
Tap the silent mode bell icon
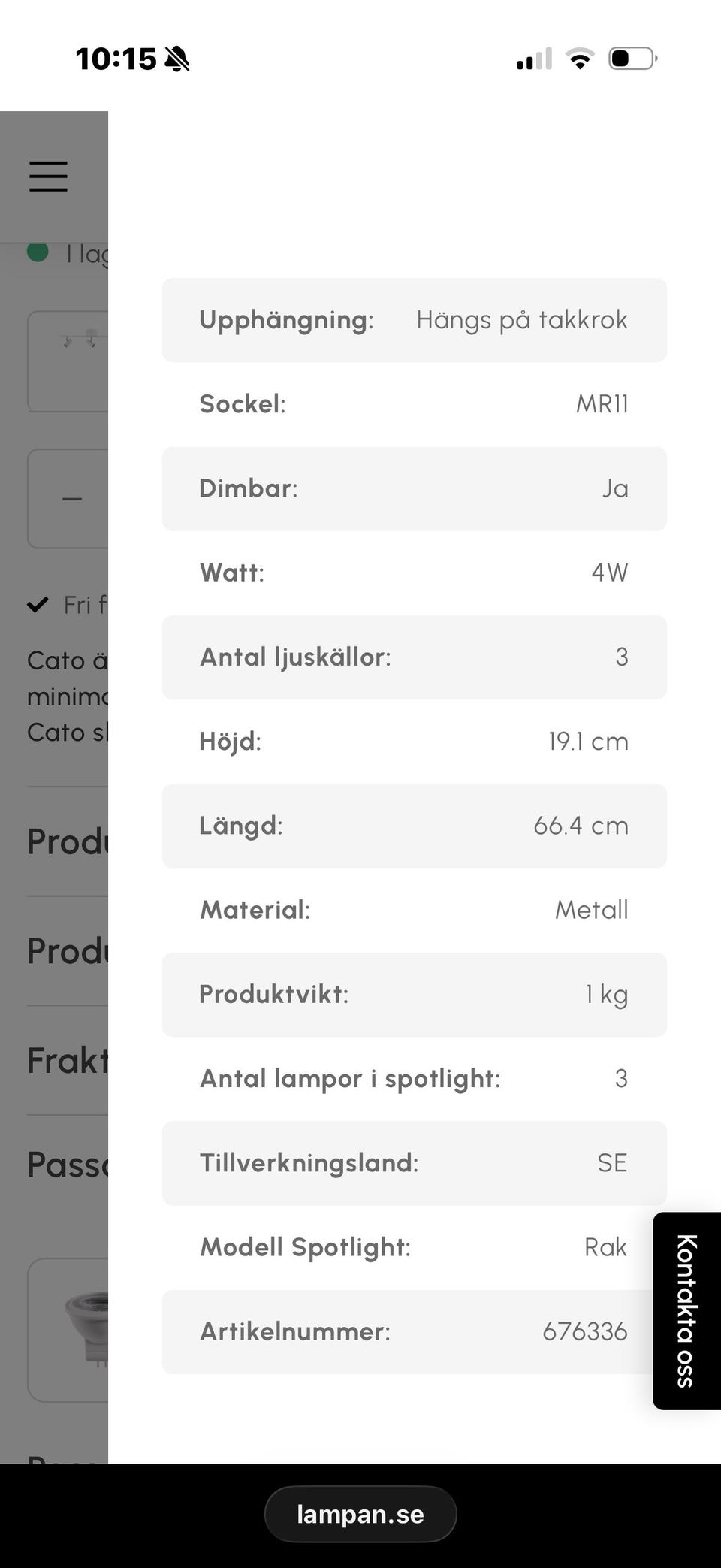point(177,59)
